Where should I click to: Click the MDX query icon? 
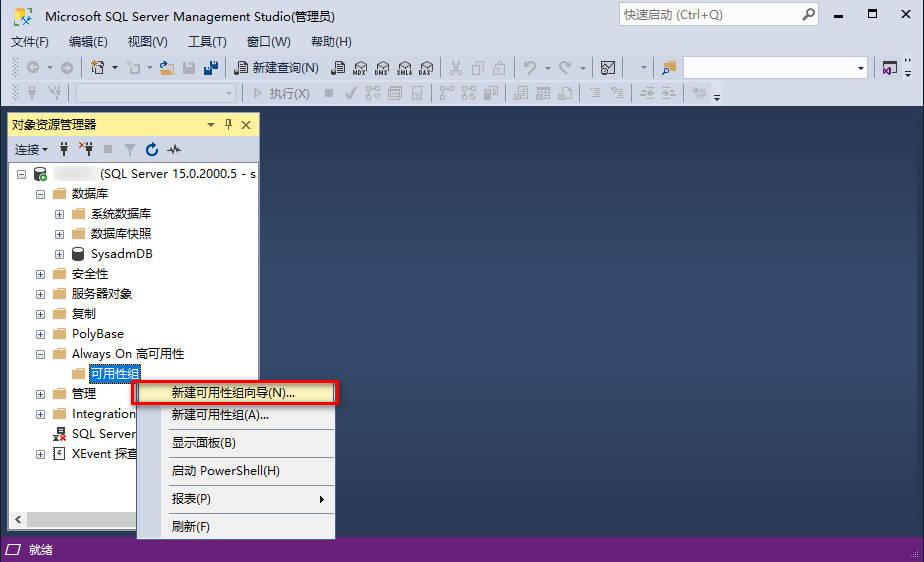359,68
